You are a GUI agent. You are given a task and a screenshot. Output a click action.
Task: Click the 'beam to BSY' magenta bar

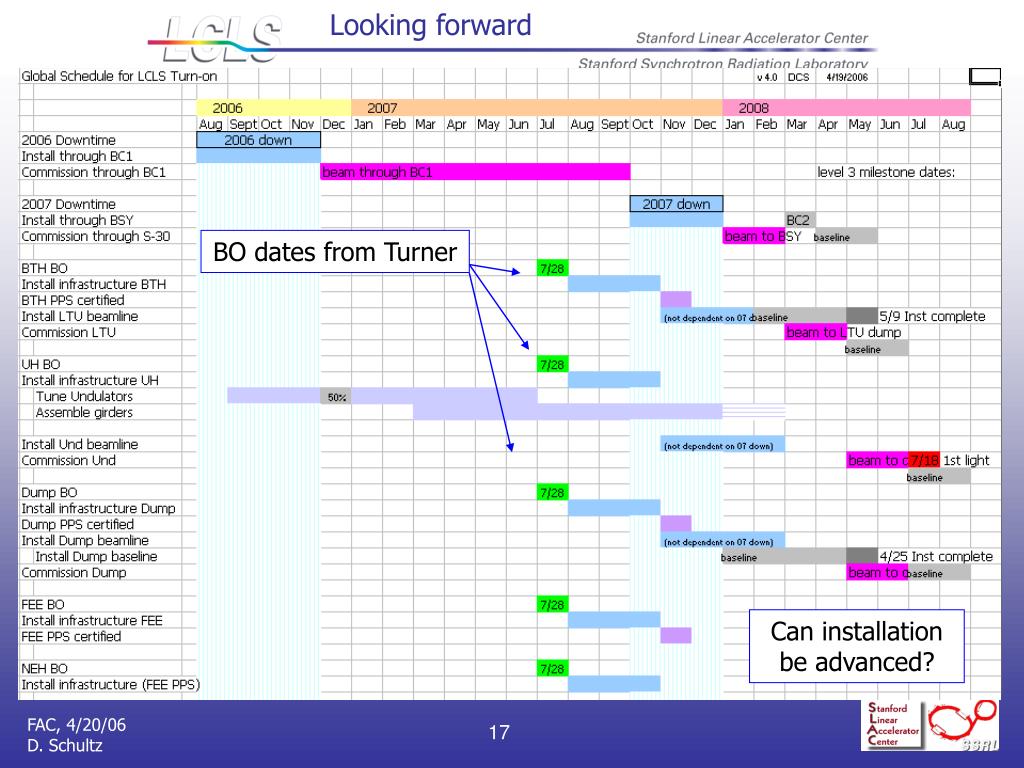coord(754,236)
